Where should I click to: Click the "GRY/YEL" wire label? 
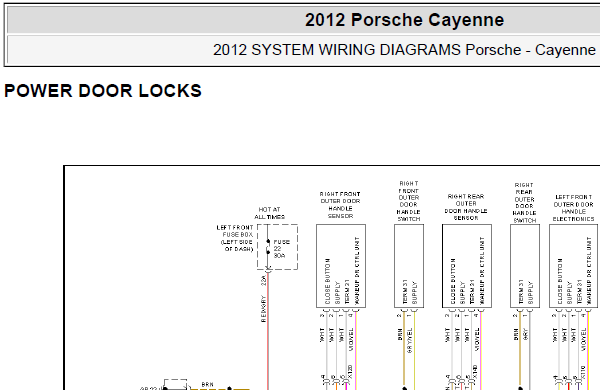410,340
